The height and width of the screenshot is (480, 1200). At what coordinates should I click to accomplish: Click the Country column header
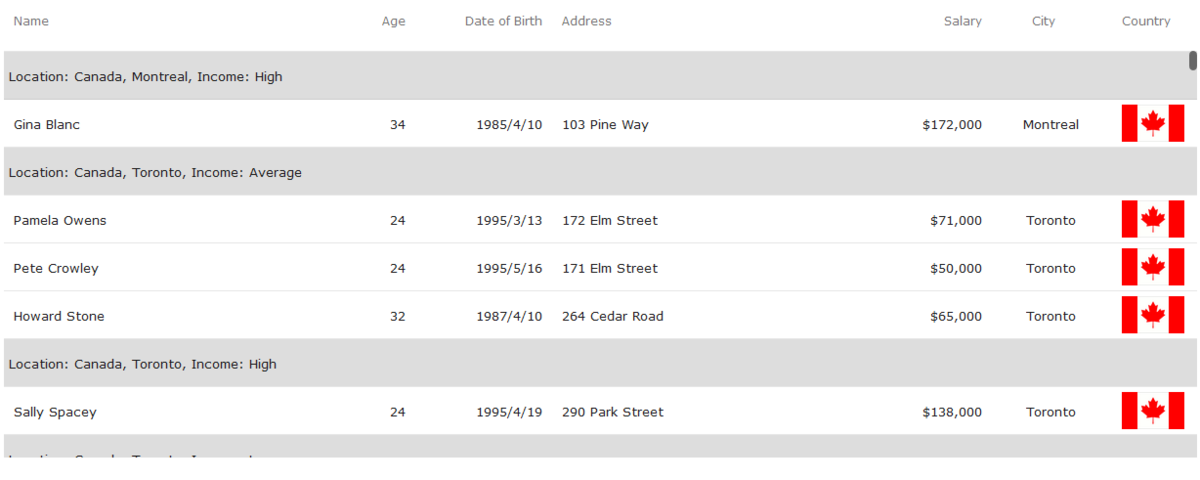click(x=1145, y=21)
